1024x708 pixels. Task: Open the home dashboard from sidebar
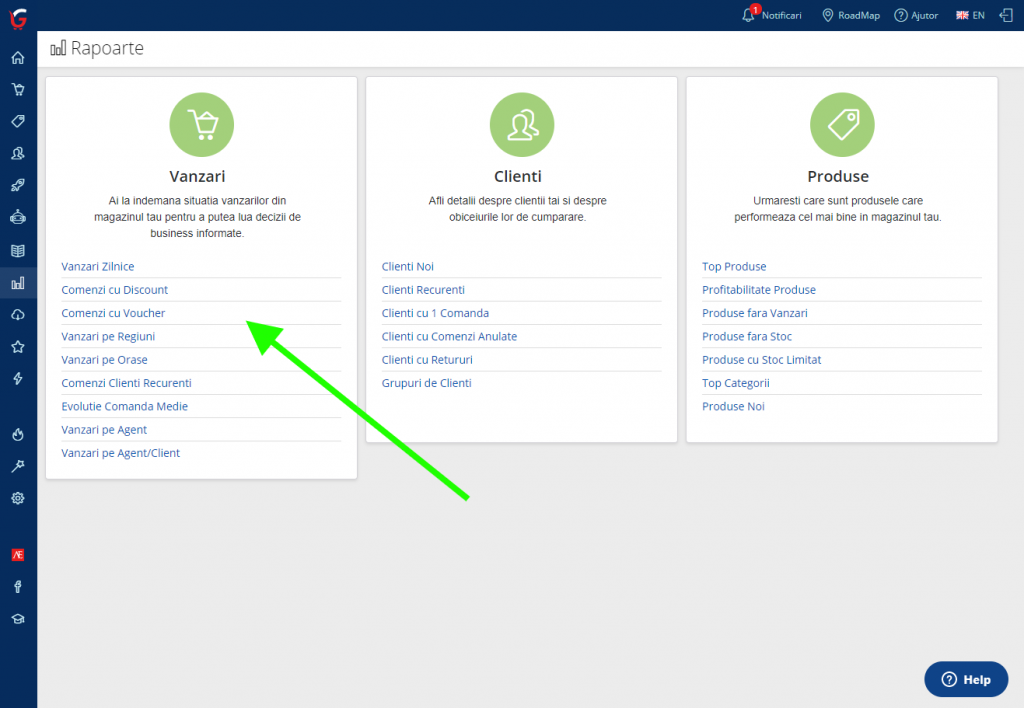18,57
